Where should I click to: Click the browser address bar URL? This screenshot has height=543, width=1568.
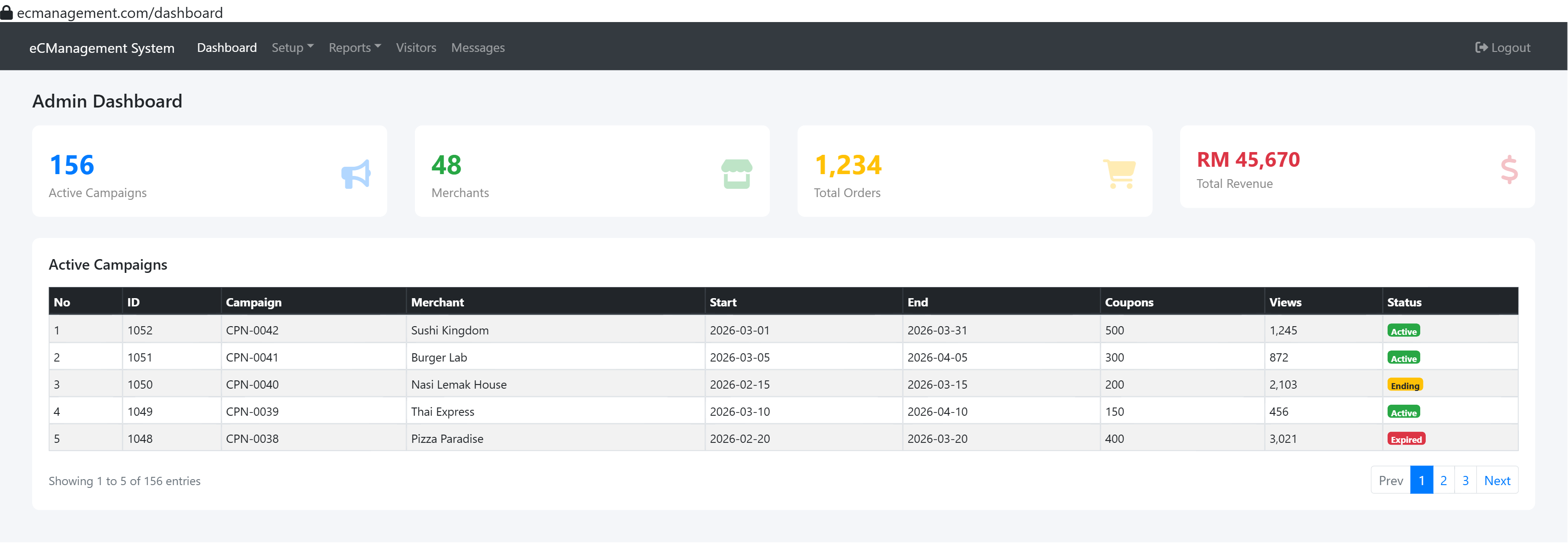coord(119,12)
